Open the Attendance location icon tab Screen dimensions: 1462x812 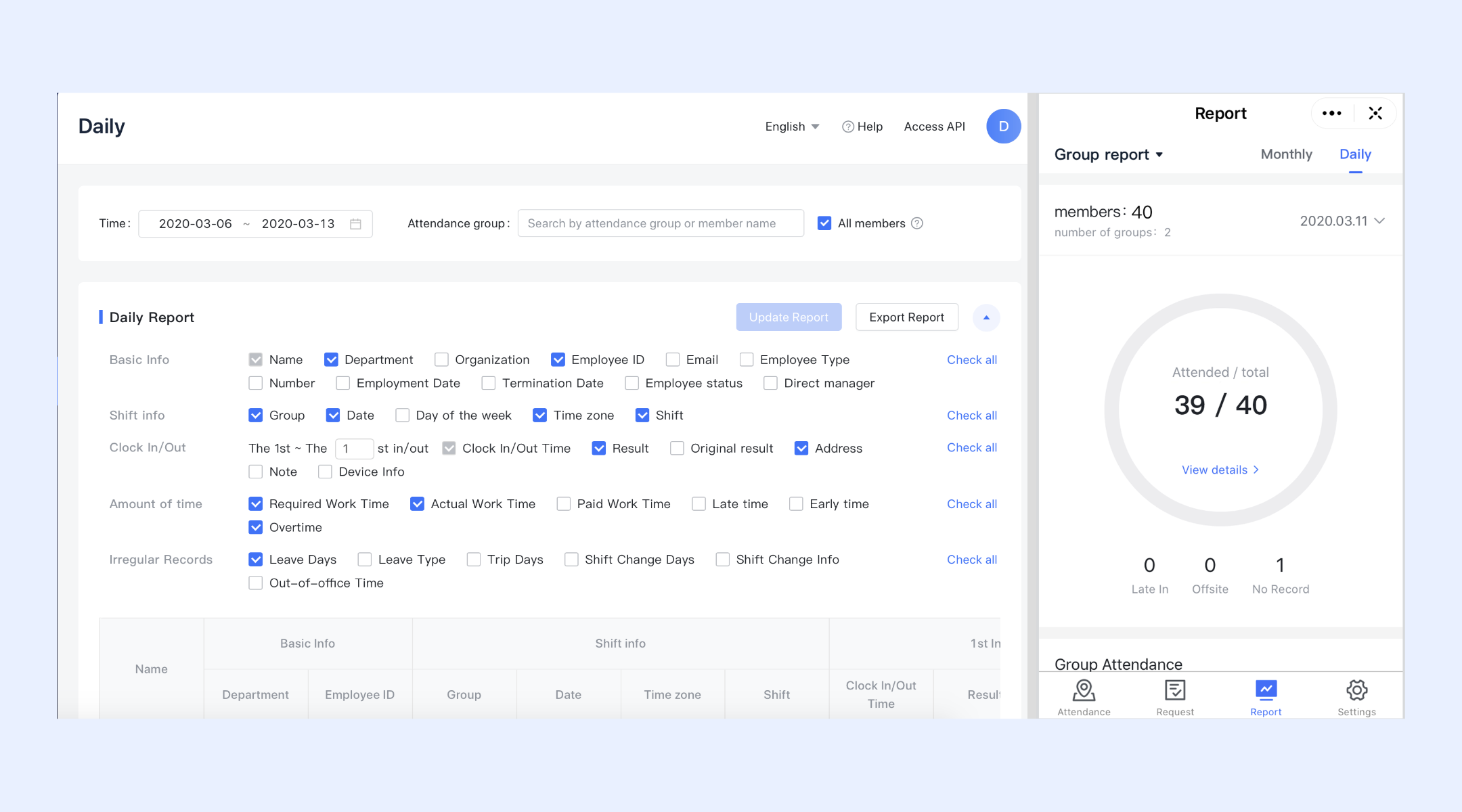click(1084, 697)
